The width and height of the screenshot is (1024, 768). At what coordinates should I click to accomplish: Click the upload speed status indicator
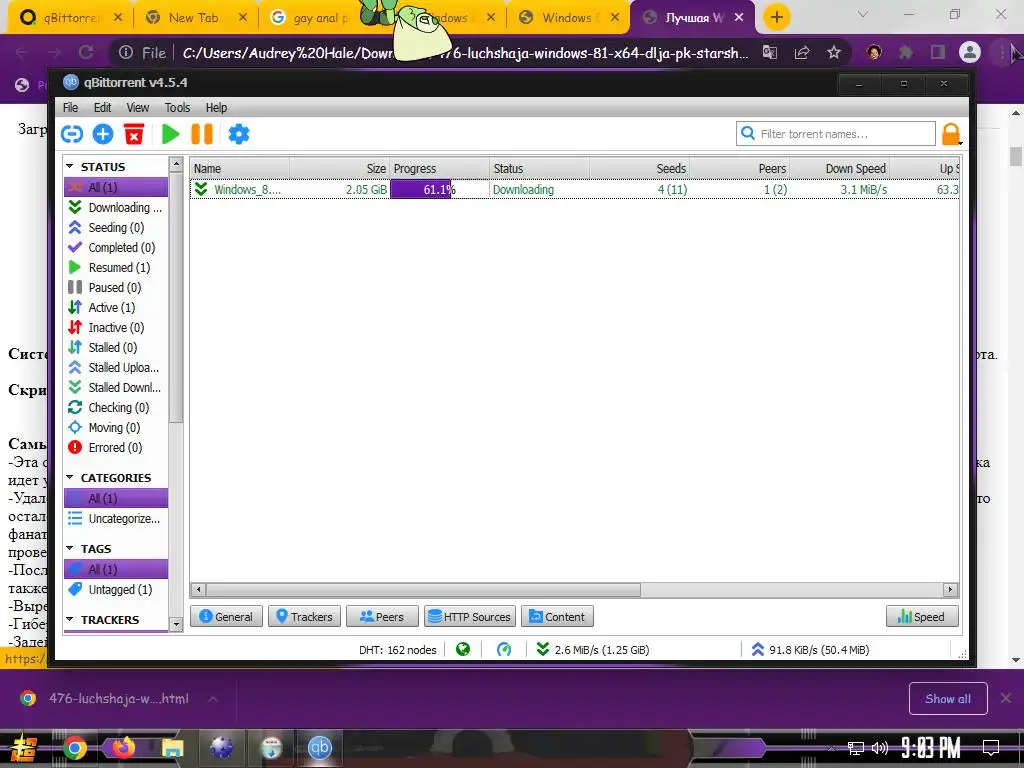tap(810, 650)
